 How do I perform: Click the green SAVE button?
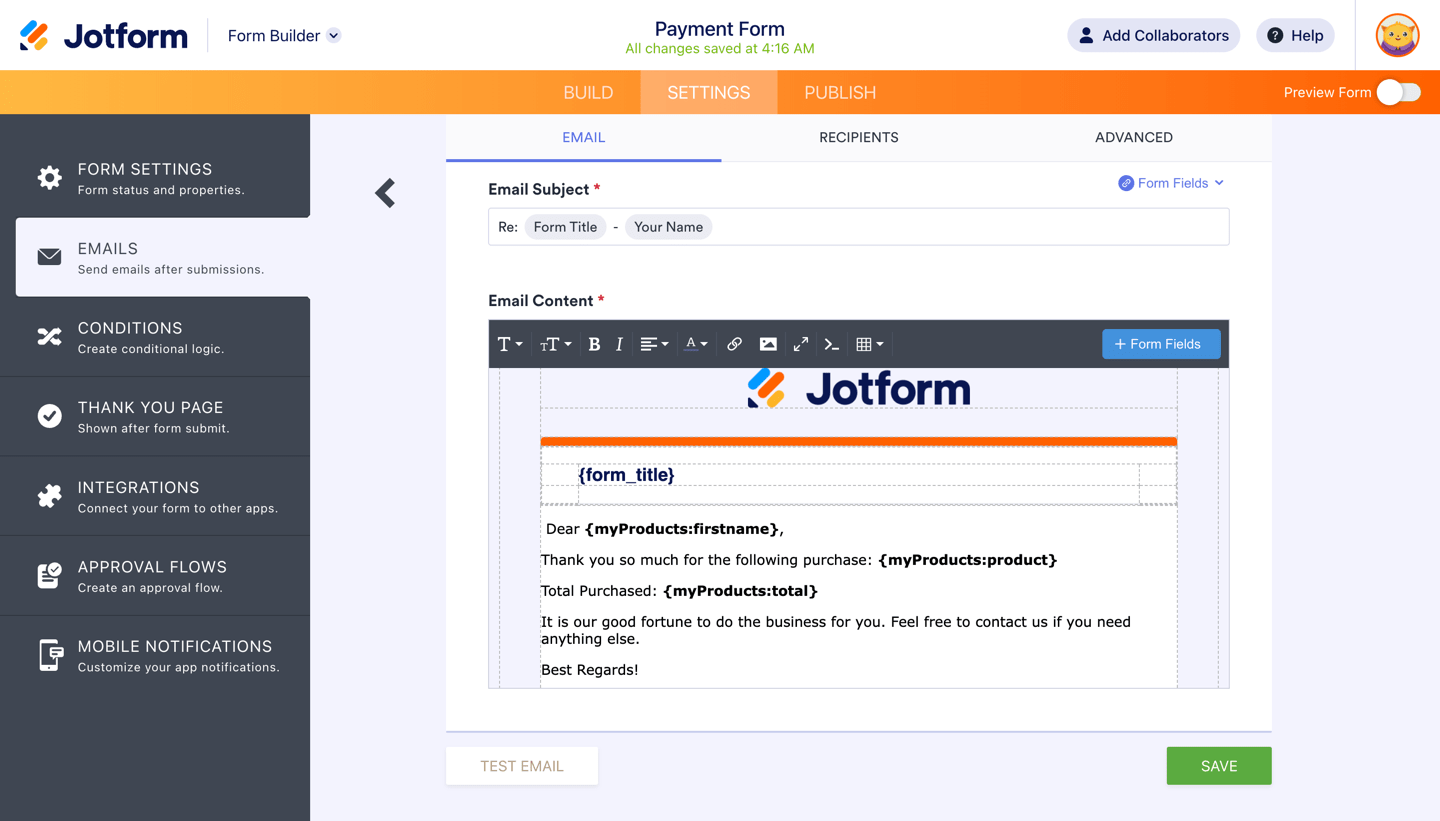point(1219,766)
